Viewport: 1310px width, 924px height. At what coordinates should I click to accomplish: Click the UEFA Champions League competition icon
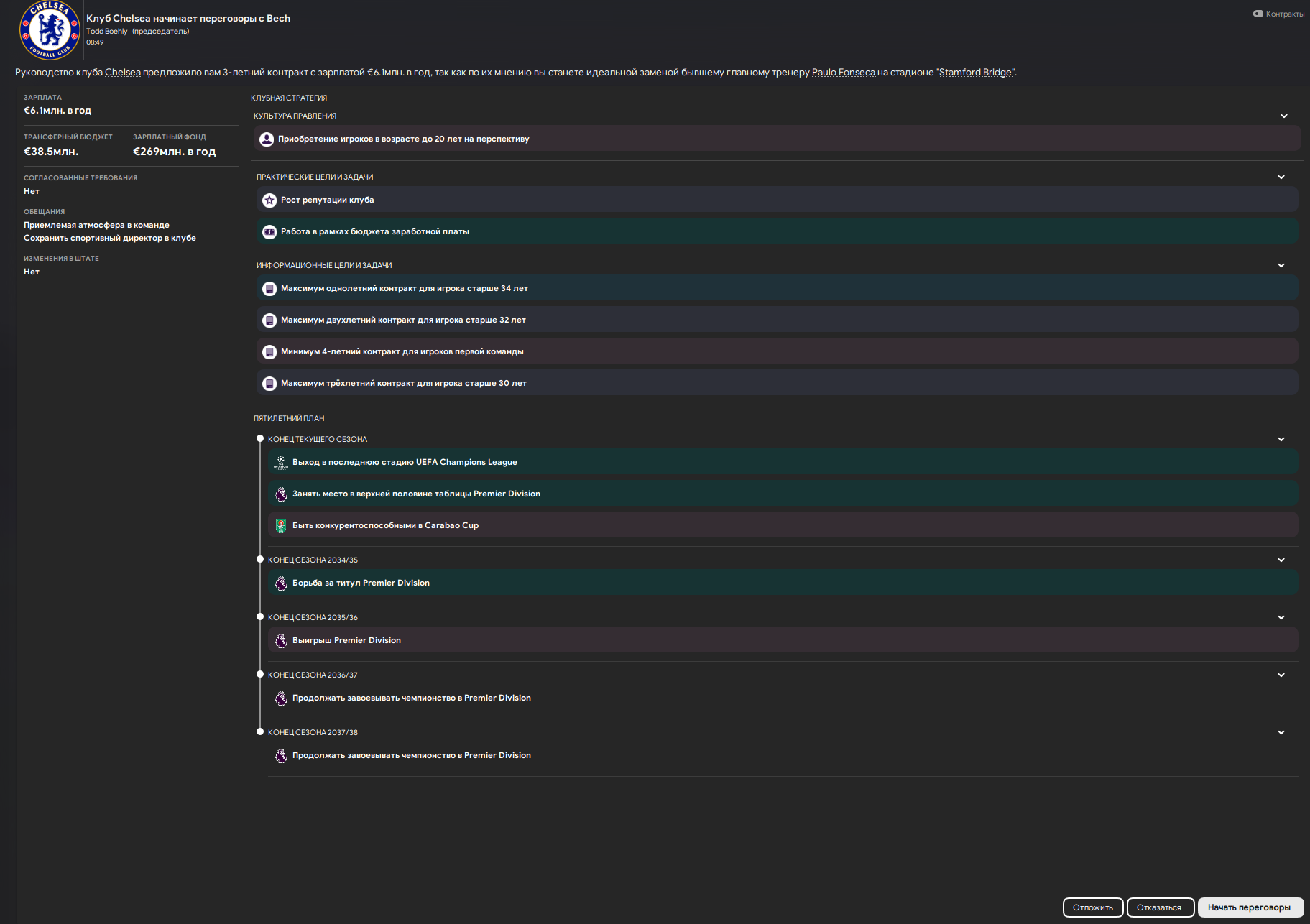(x=281, y=463)
